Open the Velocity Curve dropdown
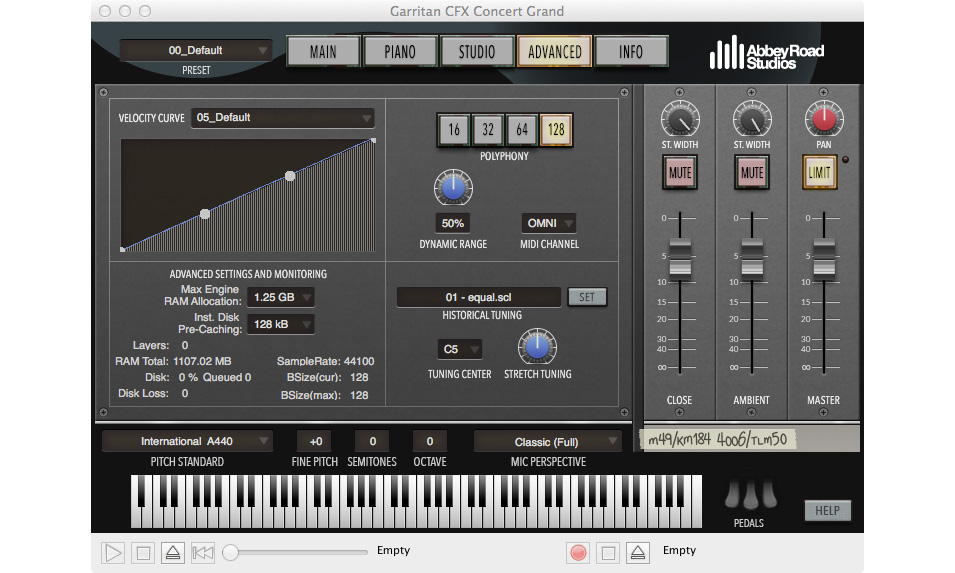This screenshot has width=955, height=573. click(x=283, y=118)
